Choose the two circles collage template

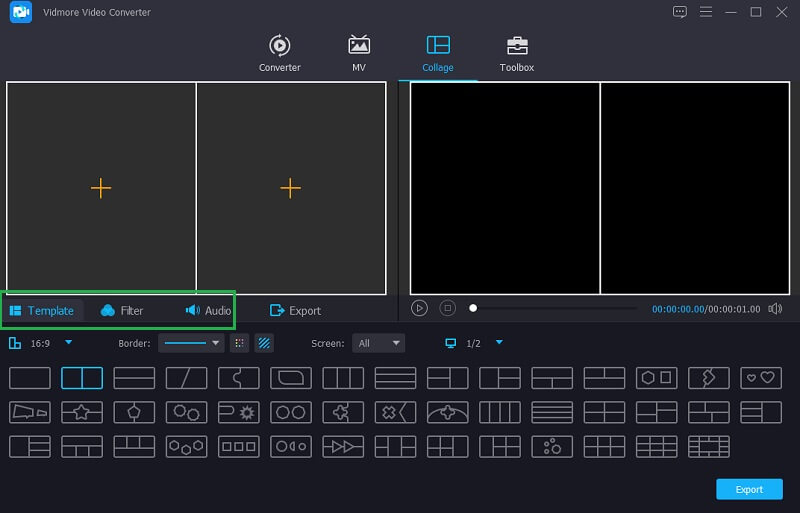290,412
